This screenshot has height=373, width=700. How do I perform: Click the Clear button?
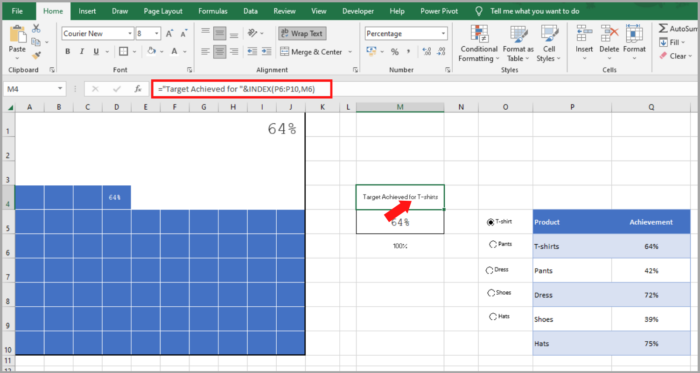click(x=676, y=56)
